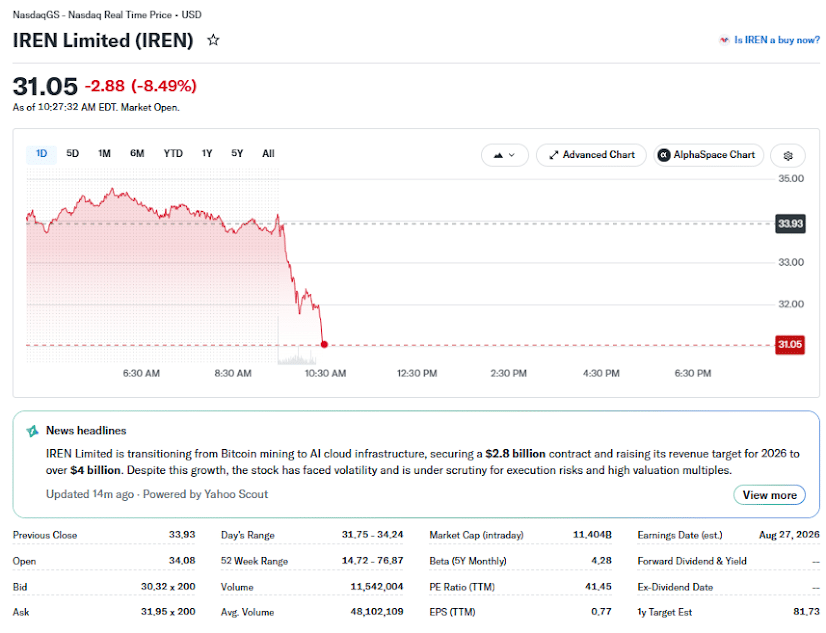Click the Volume value 11,542,004

[377, 587]
